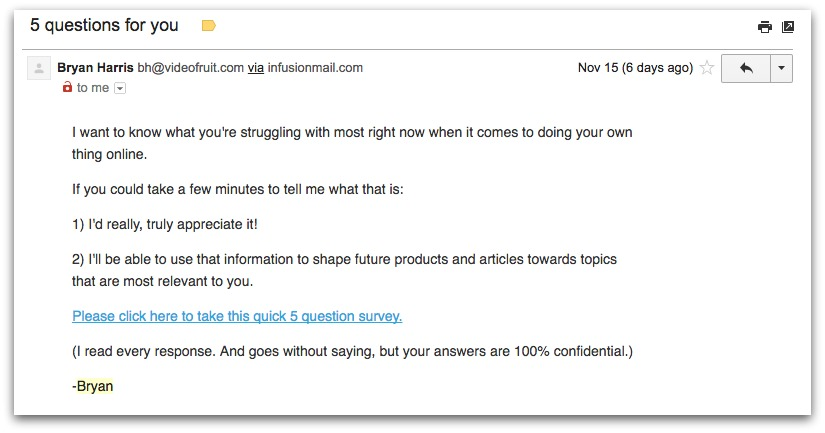
Task: Click the "100% confidential" sentence
Action: [x=353, y=351]
